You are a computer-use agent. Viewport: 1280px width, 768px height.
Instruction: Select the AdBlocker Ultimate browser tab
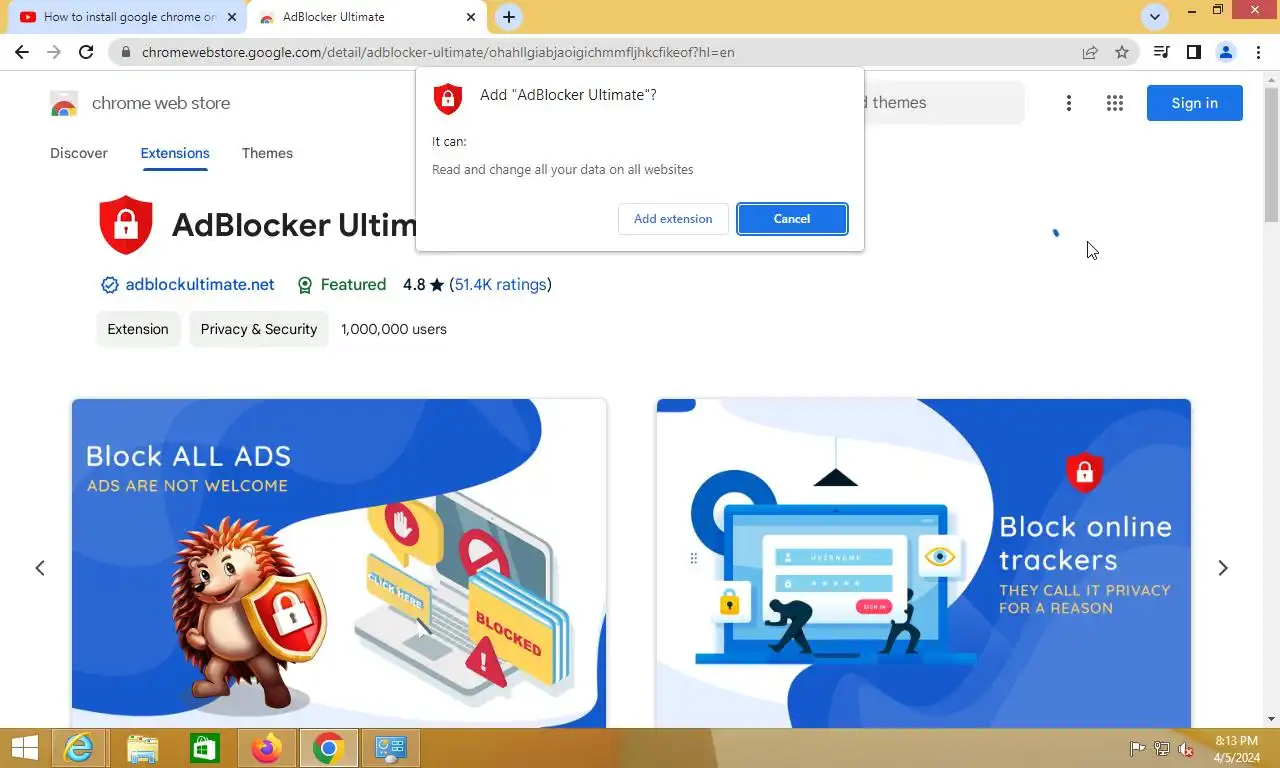pos(368,17)
